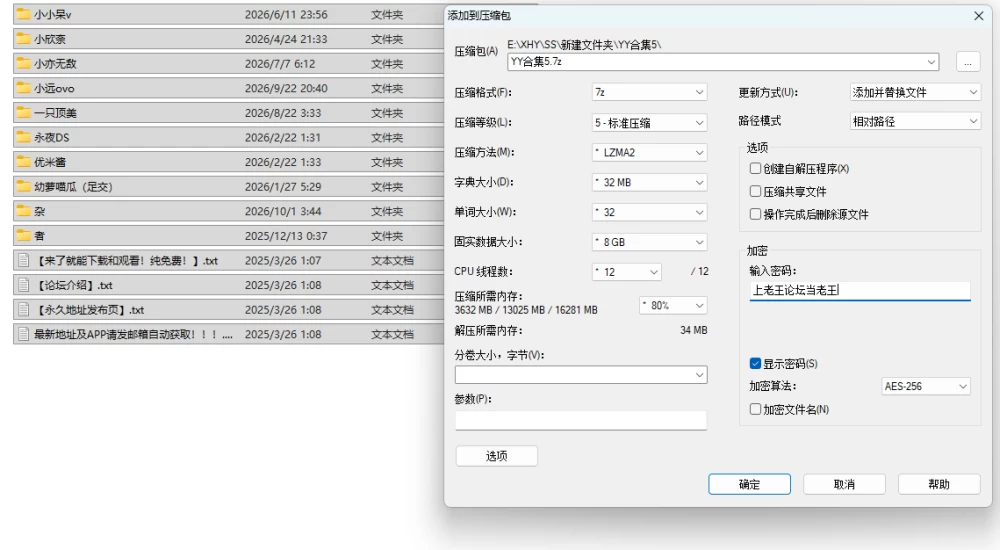Select 【永久地址发布页】.txt file name
Image resolution: width=1000 pixels, height=550 pixels.
coord(89,310)
